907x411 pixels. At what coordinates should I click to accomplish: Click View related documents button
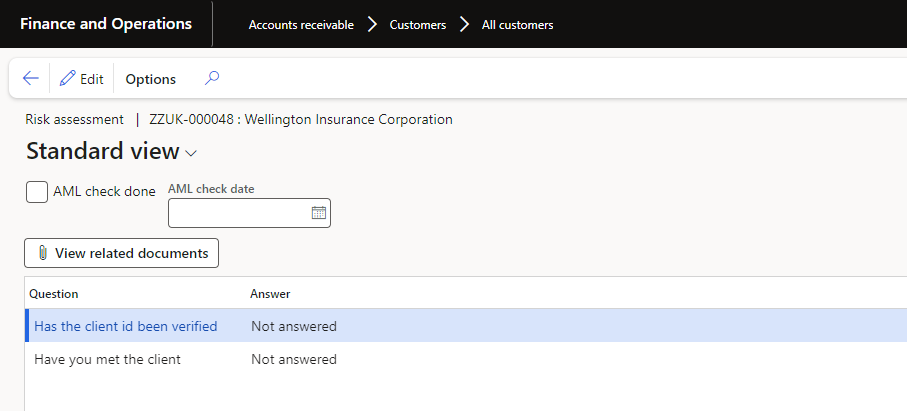tap(121, 253)
